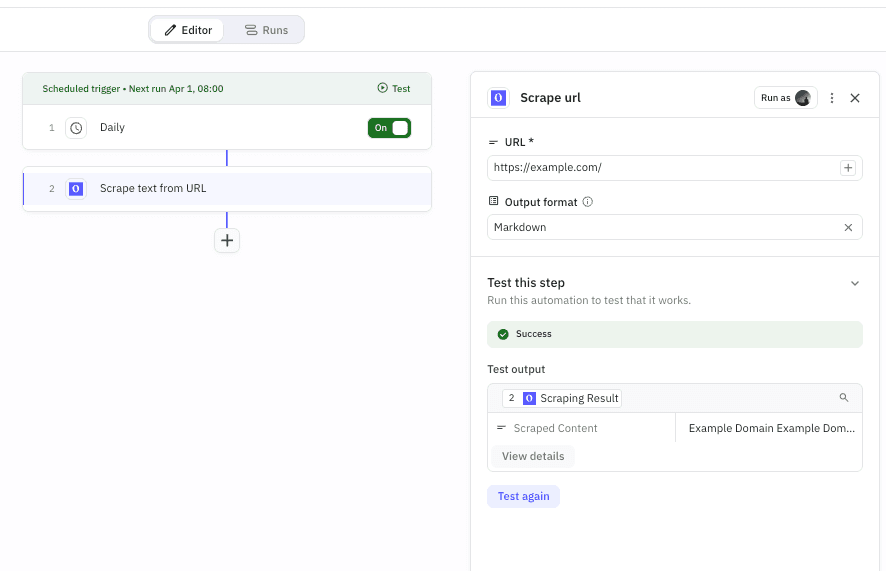Image resolution: width=886 pixels, height=571 pixels.
Task: Toggle the Daily trigger On switch
Action: coord(389,128)
